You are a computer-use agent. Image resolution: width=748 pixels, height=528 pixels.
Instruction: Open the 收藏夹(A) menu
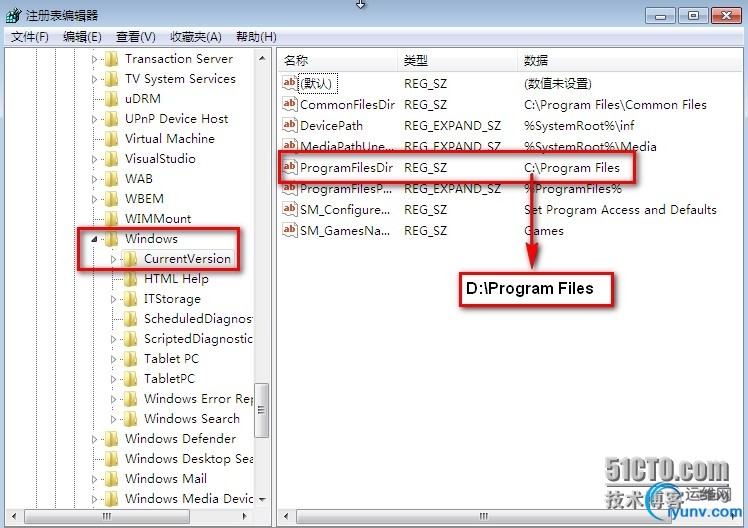(196, 37)
